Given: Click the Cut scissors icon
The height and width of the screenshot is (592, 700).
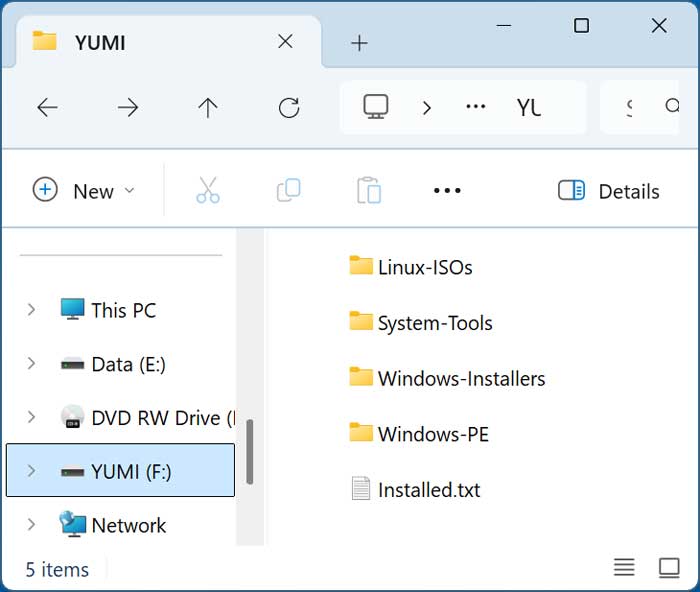Looking at the screenshot, I should coord(208,191).
